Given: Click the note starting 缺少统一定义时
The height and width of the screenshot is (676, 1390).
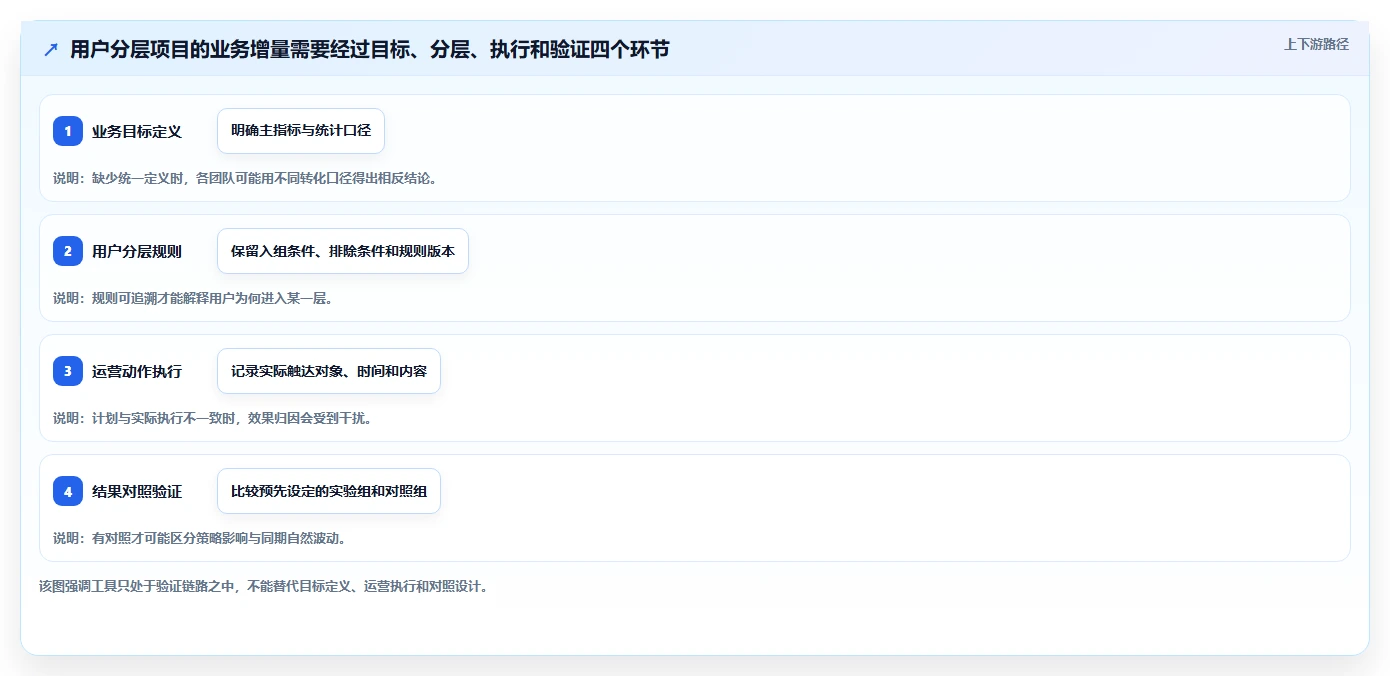Looking at the screenshot, I should coord(246,178).
